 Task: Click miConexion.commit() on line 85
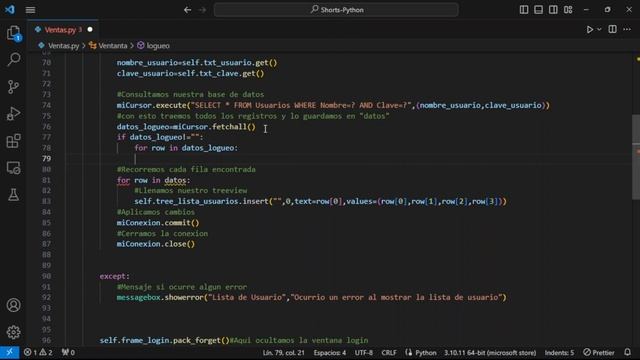coord(158,223)
